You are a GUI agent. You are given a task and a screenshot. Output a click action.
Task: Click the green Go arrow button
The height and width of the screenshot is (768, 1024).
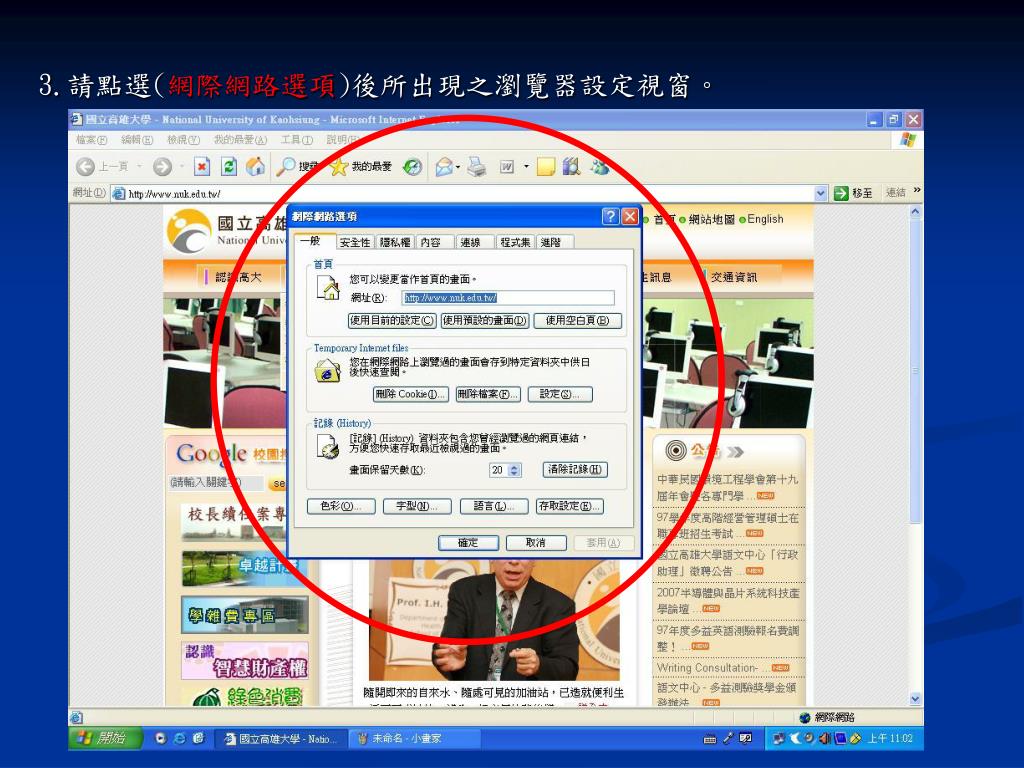[x=841, y=193]
